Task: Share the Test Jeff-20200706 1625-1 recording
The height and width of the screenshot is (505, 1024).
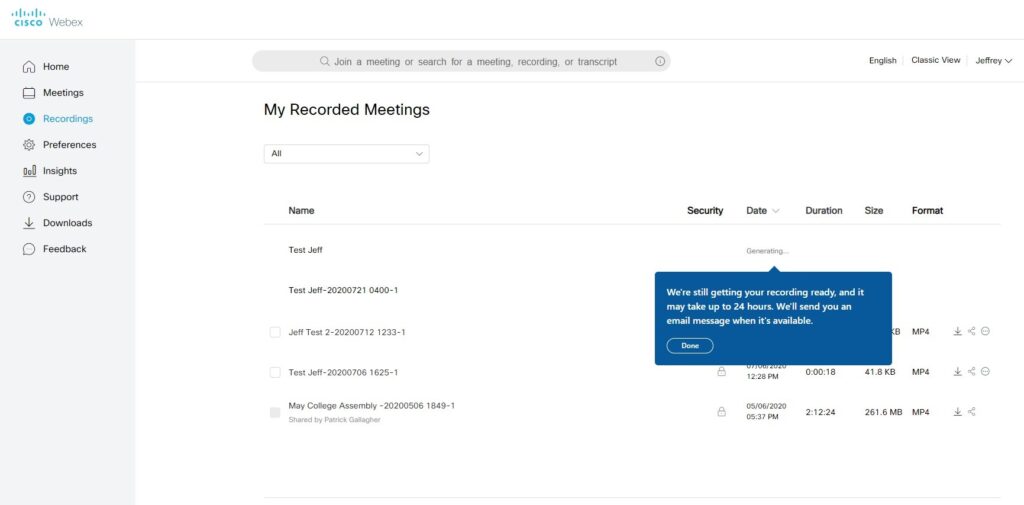Action: click(971, 371)
